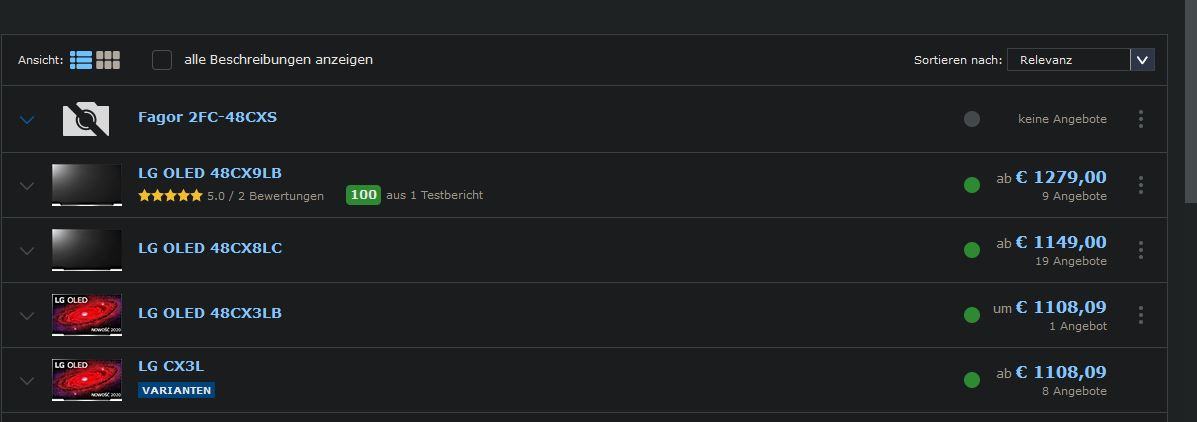Open the LG CX3L product link
Screen dimensions: 1197x422
[x=171, y=366]
